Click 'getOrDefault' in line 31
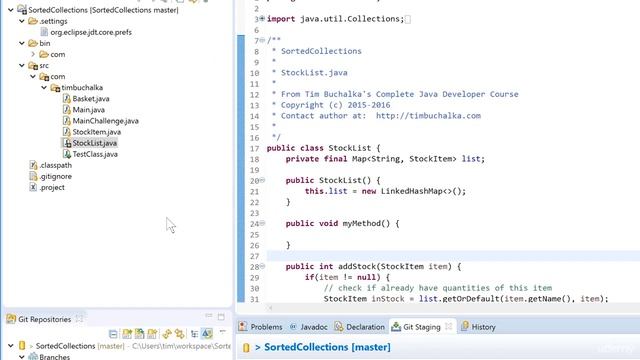 472,298
